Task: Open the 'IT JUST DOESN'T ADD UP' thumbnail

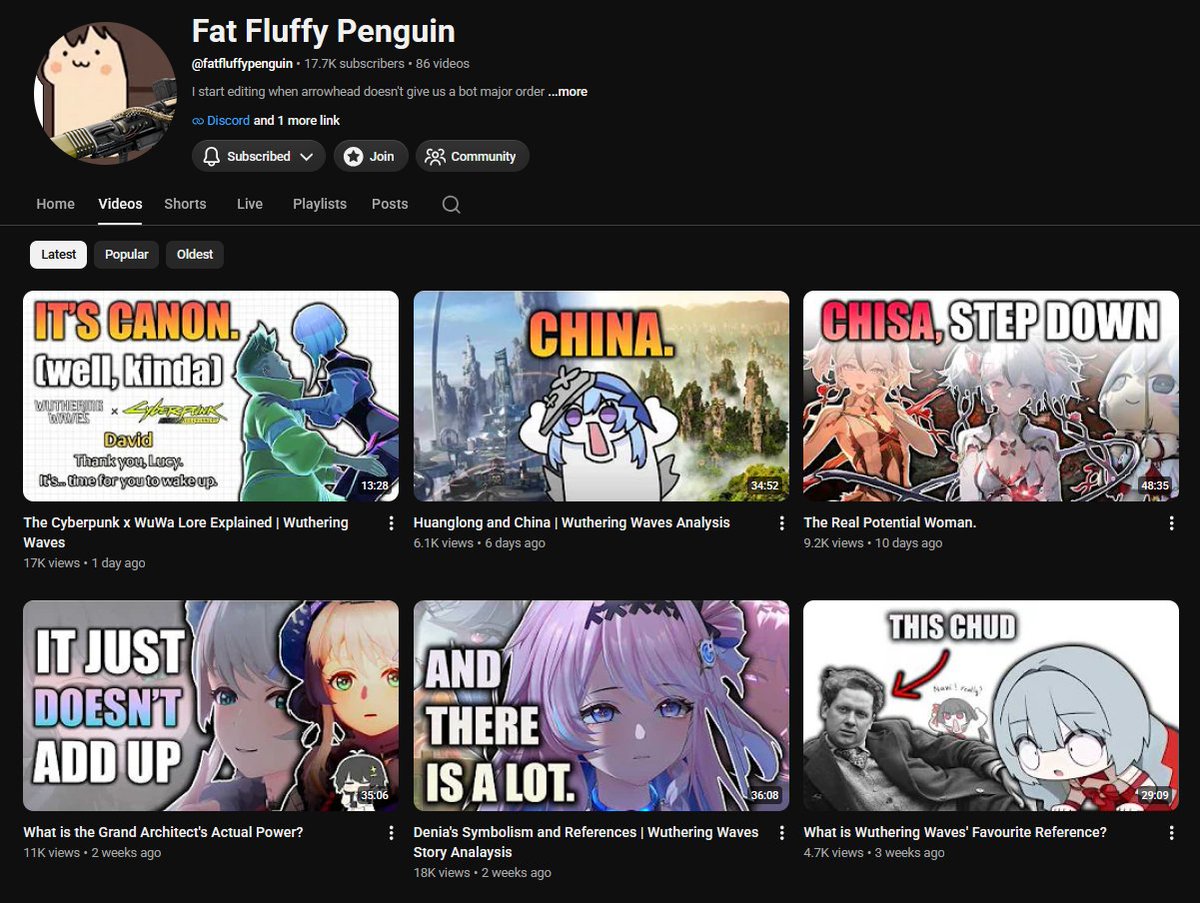Action: coord(211,706)
